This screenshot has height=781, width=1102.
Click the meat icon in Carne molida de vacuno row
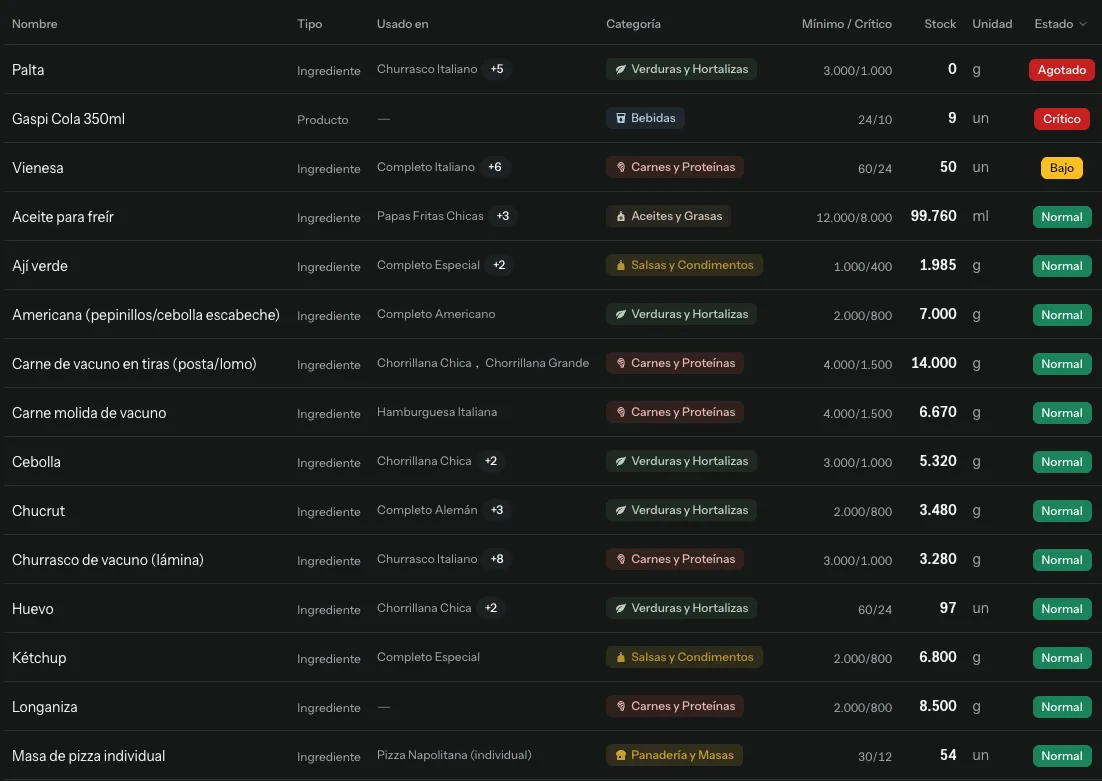click(x=621, y=413)
